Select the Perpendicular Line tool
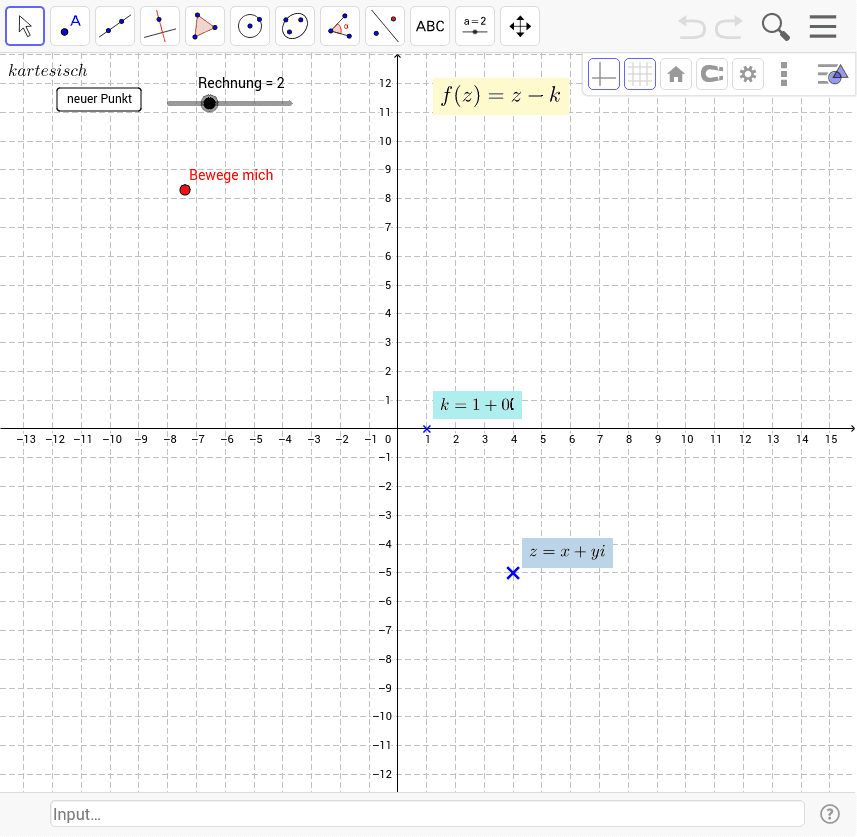 coord(160,26)
